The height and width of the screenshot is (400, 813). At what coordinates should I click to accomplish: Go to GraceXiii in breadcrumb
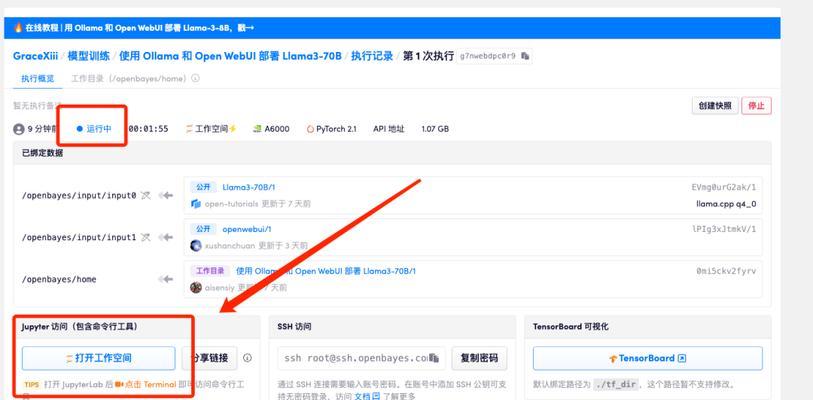pos(35,56)
